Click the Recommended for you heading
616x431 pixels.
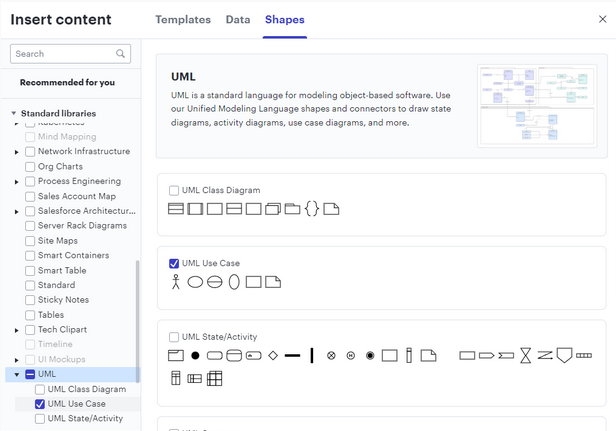67,82
